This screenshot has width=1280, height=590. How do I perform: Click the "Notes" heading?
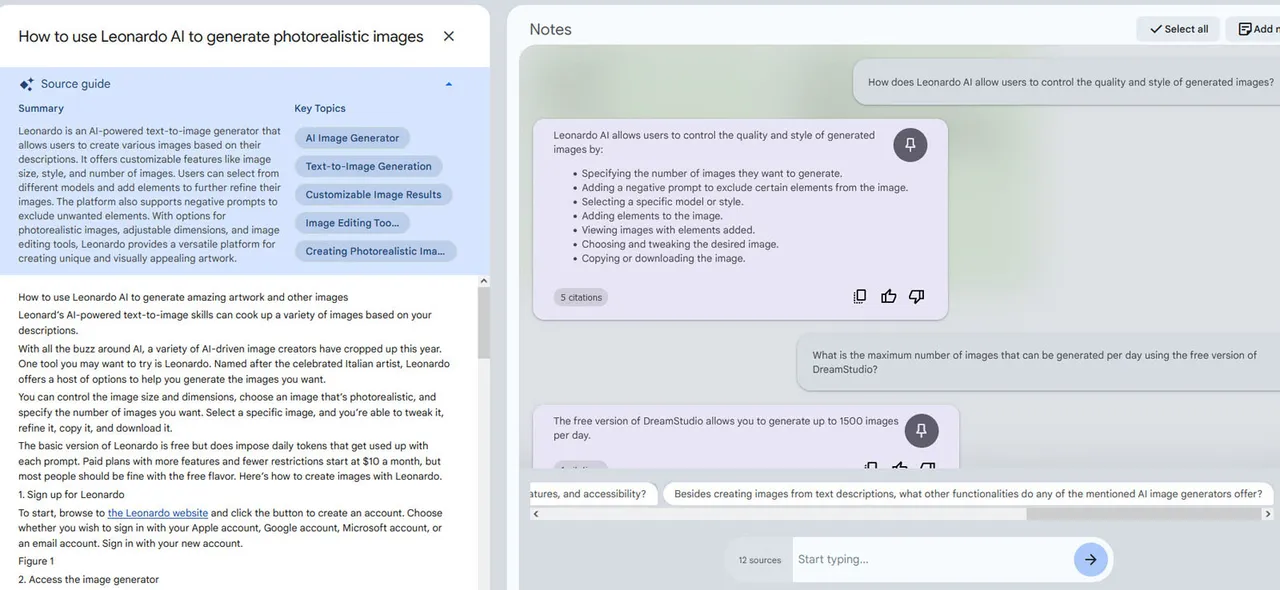(x=551, y=29)
